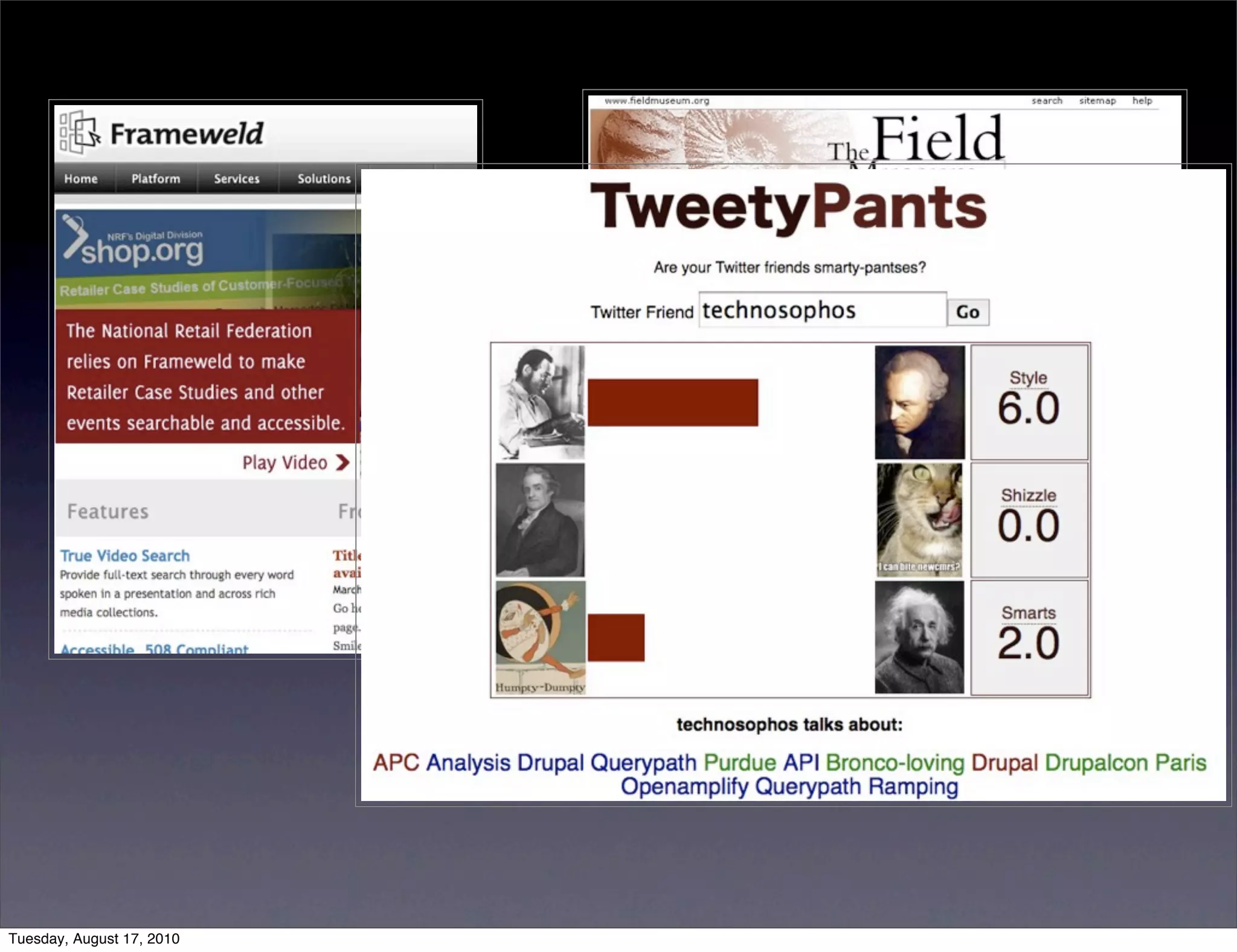
Task: Click the red Drupal tag
Action: pyautogui.click(x=1004, y=763)
